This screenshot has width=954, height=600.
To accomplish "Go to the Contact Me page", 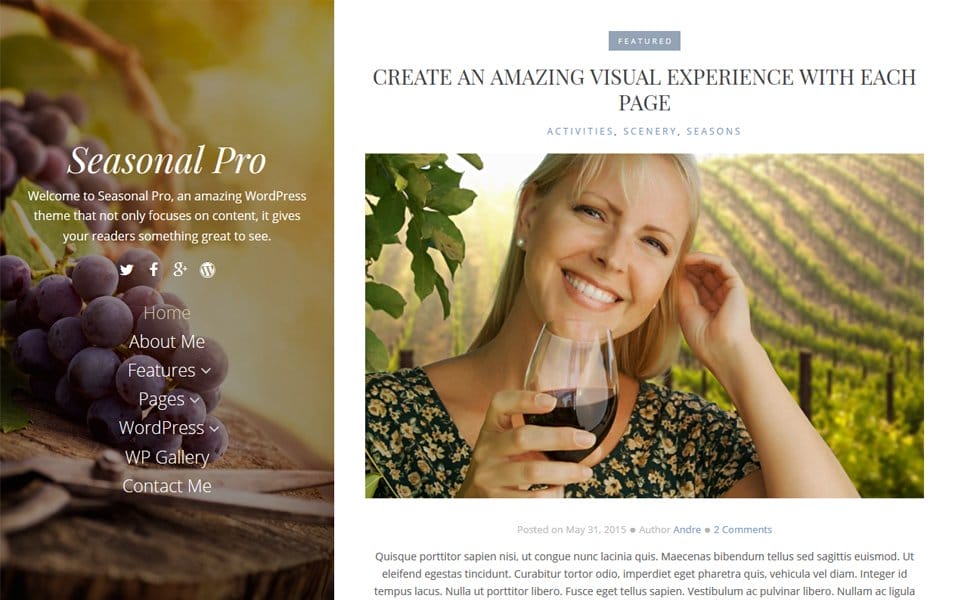I will [166, 486].
